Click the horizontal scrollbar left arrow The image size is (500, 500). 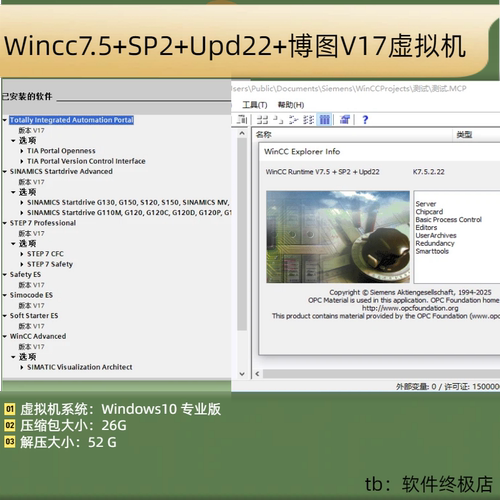pos(257,374)
